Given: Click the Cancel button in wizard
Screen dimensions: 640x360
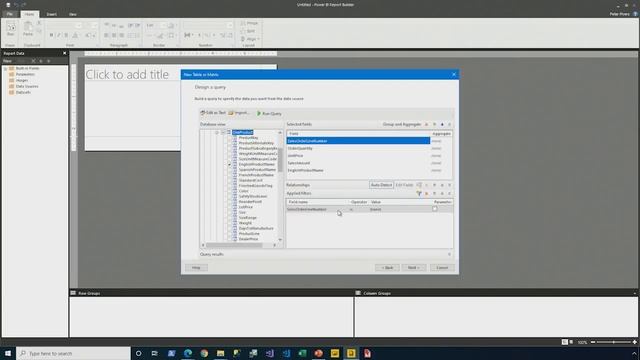Looking at the screenshot, I should click(x=442, y=268).
